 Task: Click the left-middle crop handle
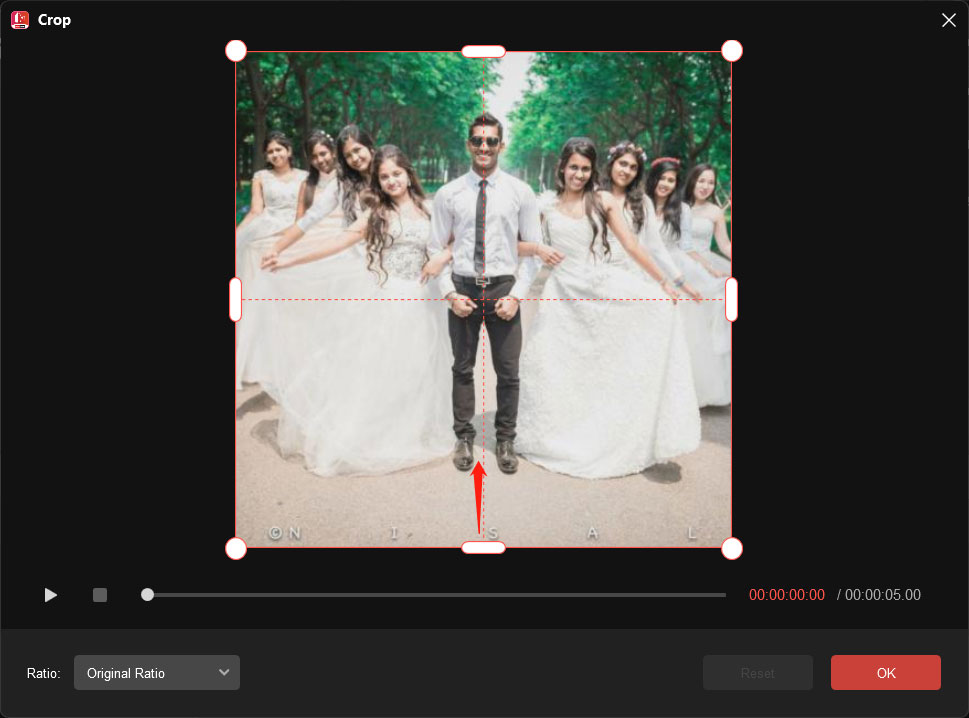[x=236, y=299]
